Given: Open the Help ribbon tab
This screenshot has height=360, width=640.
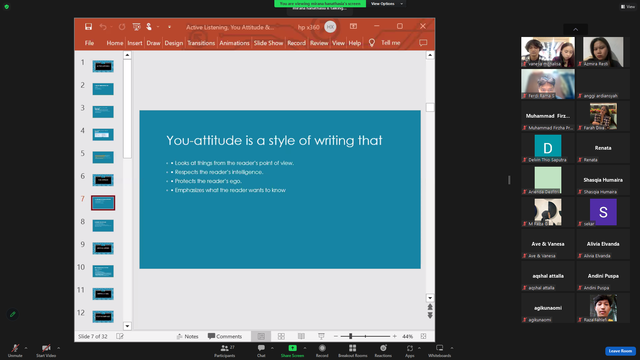Looking at the screenshot, I should pos(354,43).
